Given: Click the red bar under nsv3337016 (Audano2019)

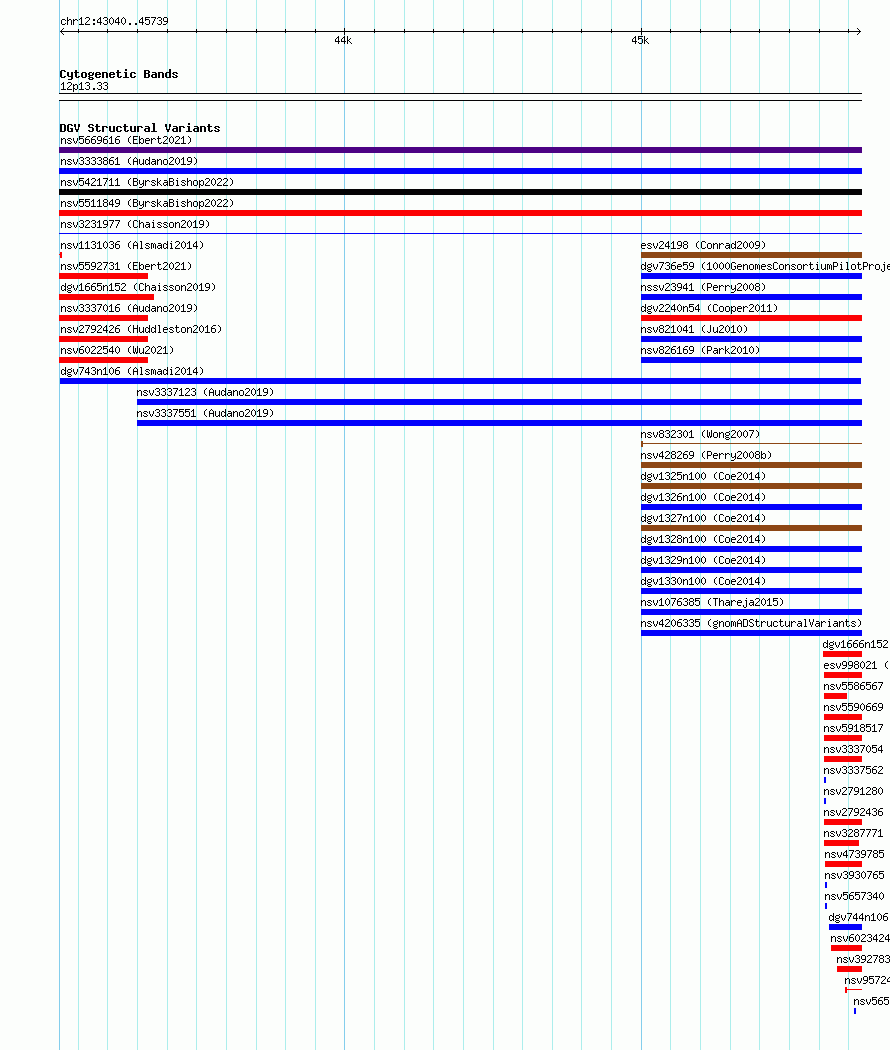Looking at the screenshot, I should pos(104,318).
